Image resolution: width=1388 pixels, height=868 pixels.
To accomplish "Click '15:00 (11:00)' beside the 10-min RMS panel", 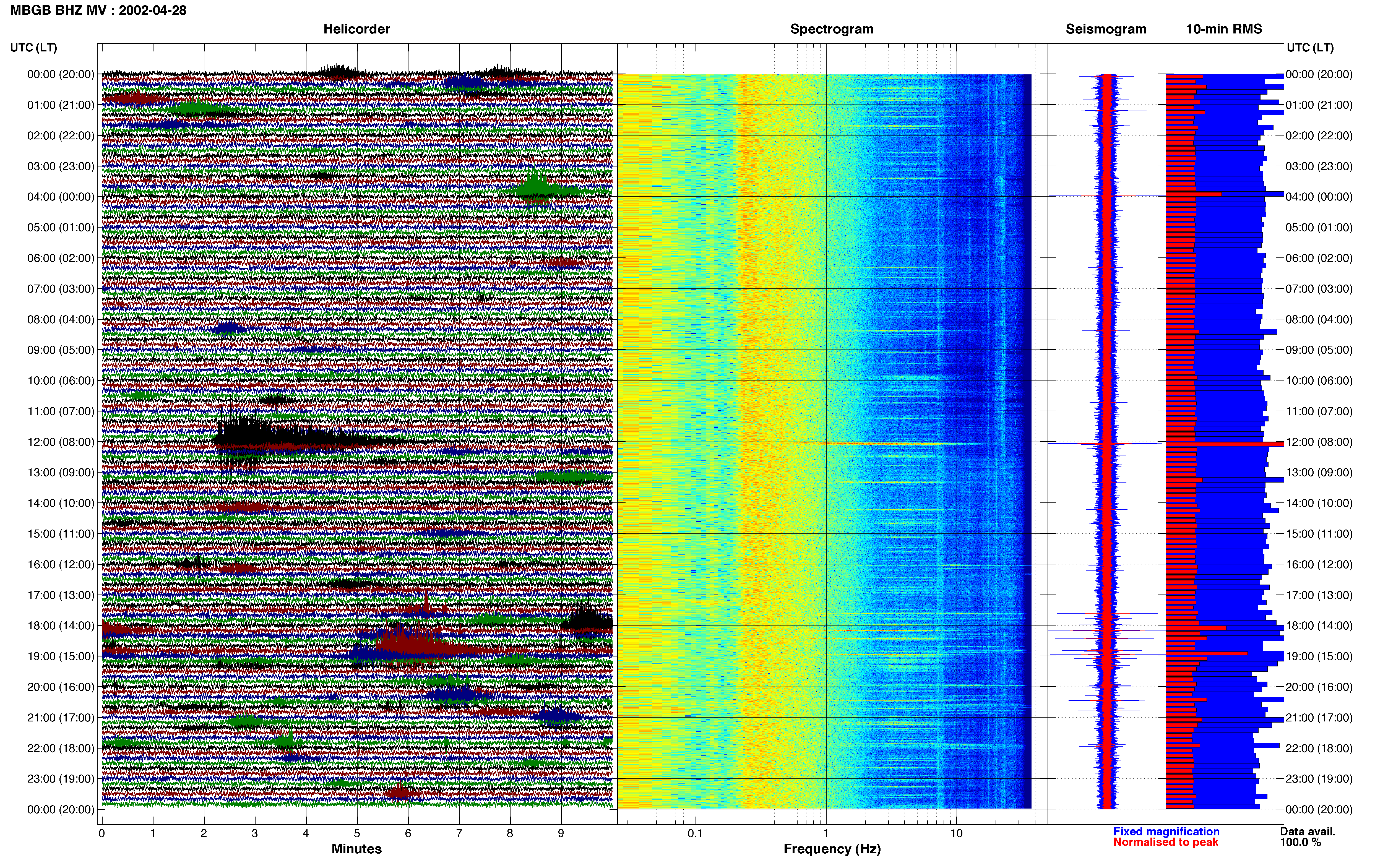I will (1319, 534).
